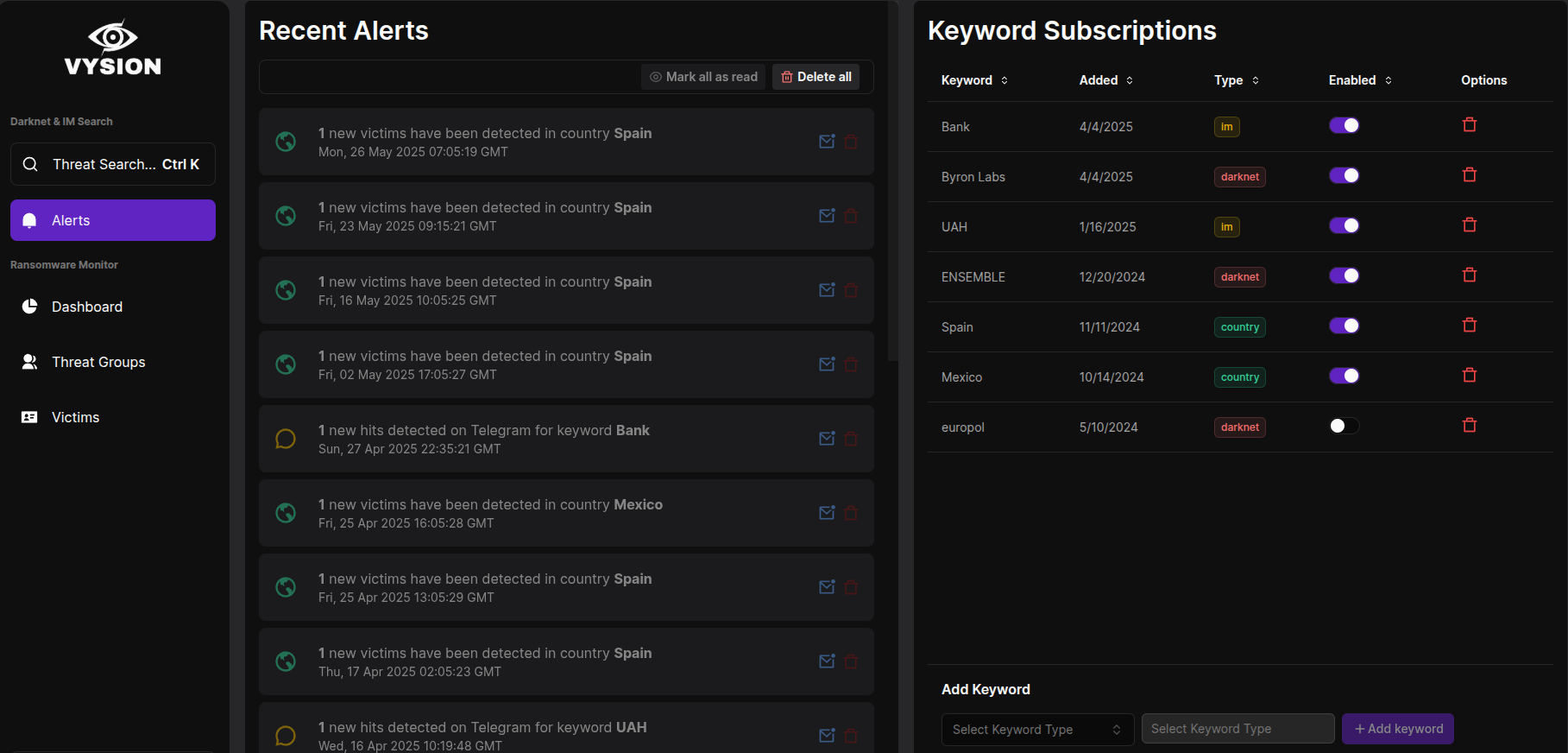The width and height of the screenshot is (1568, 753).
Task: Enable the europol keyword toggle
Action: click(x=1344, y=426)
